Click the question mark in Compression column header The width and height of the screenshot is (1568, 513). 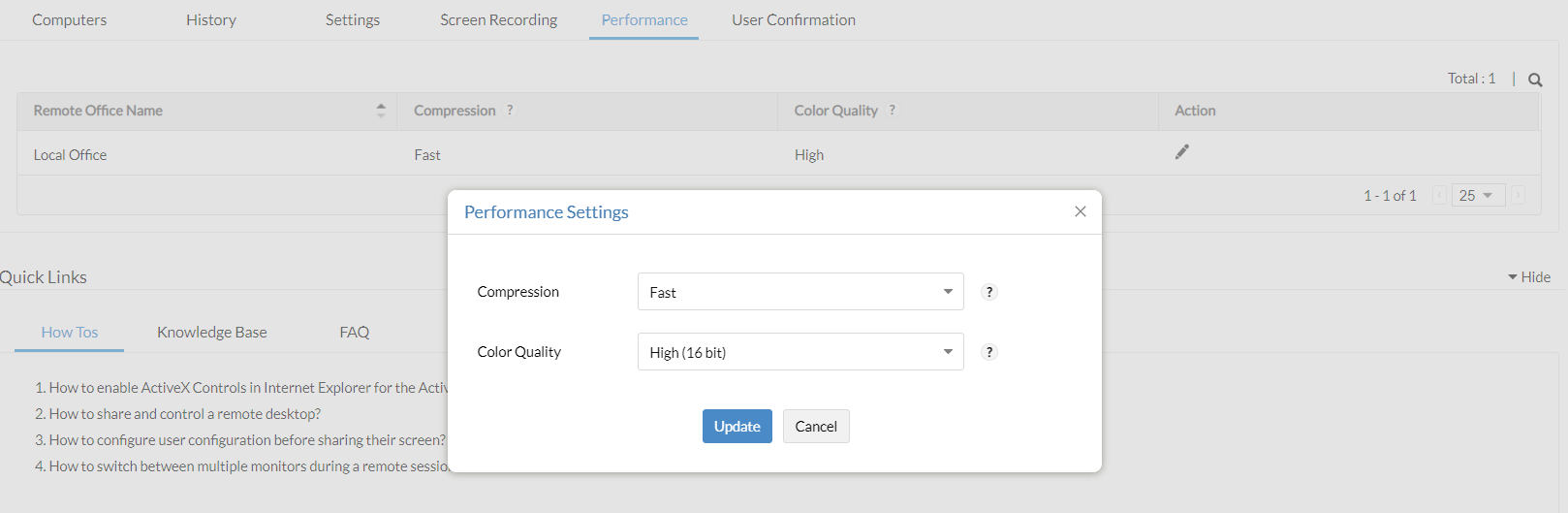[x=510, y=111]
